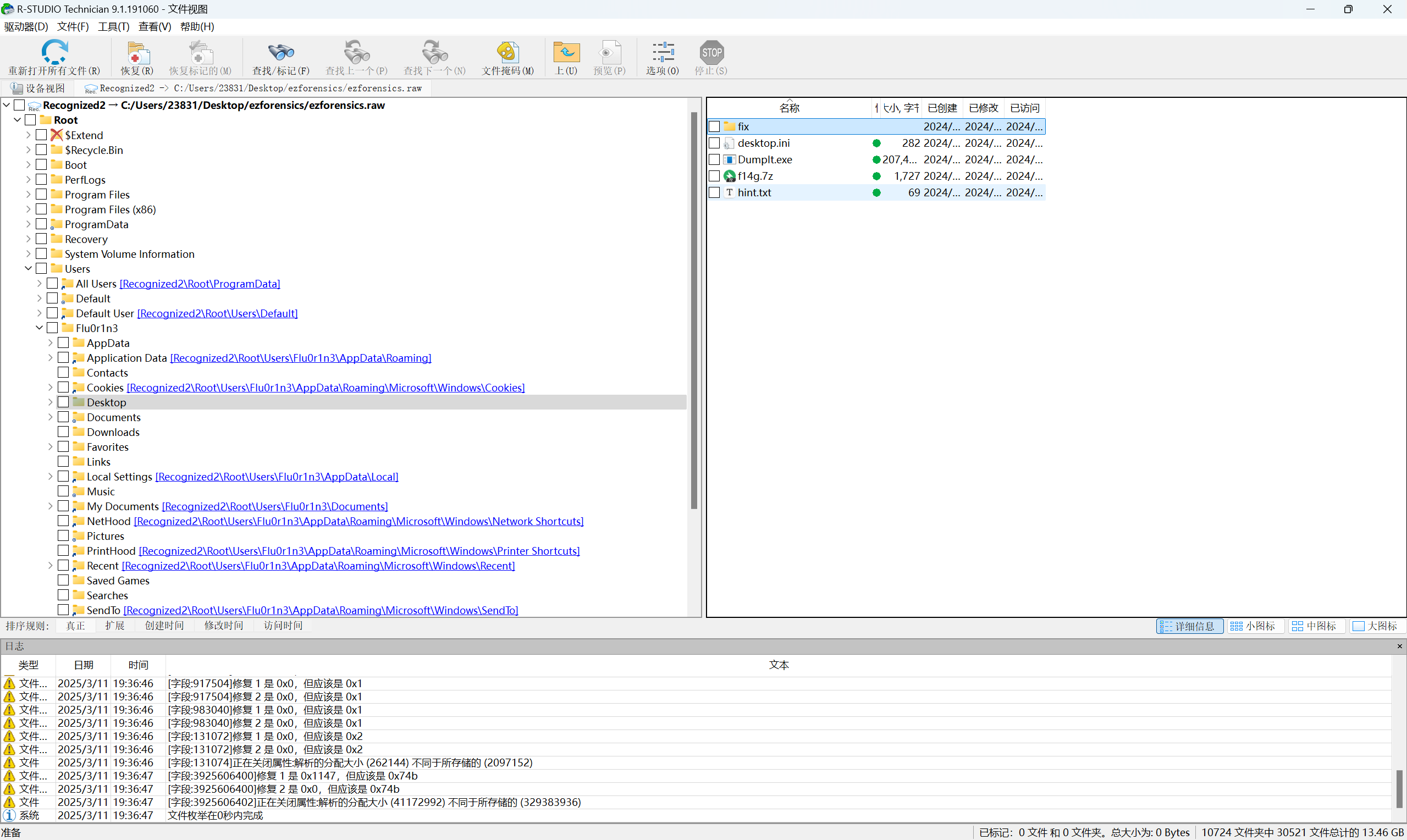Collapse the Users folder node

pos(28,268)
